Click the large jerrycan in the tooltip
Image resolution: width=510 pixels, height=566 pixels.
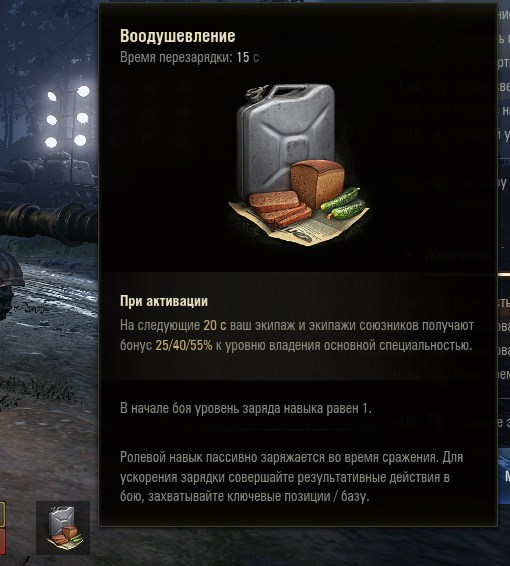[285, 139]
